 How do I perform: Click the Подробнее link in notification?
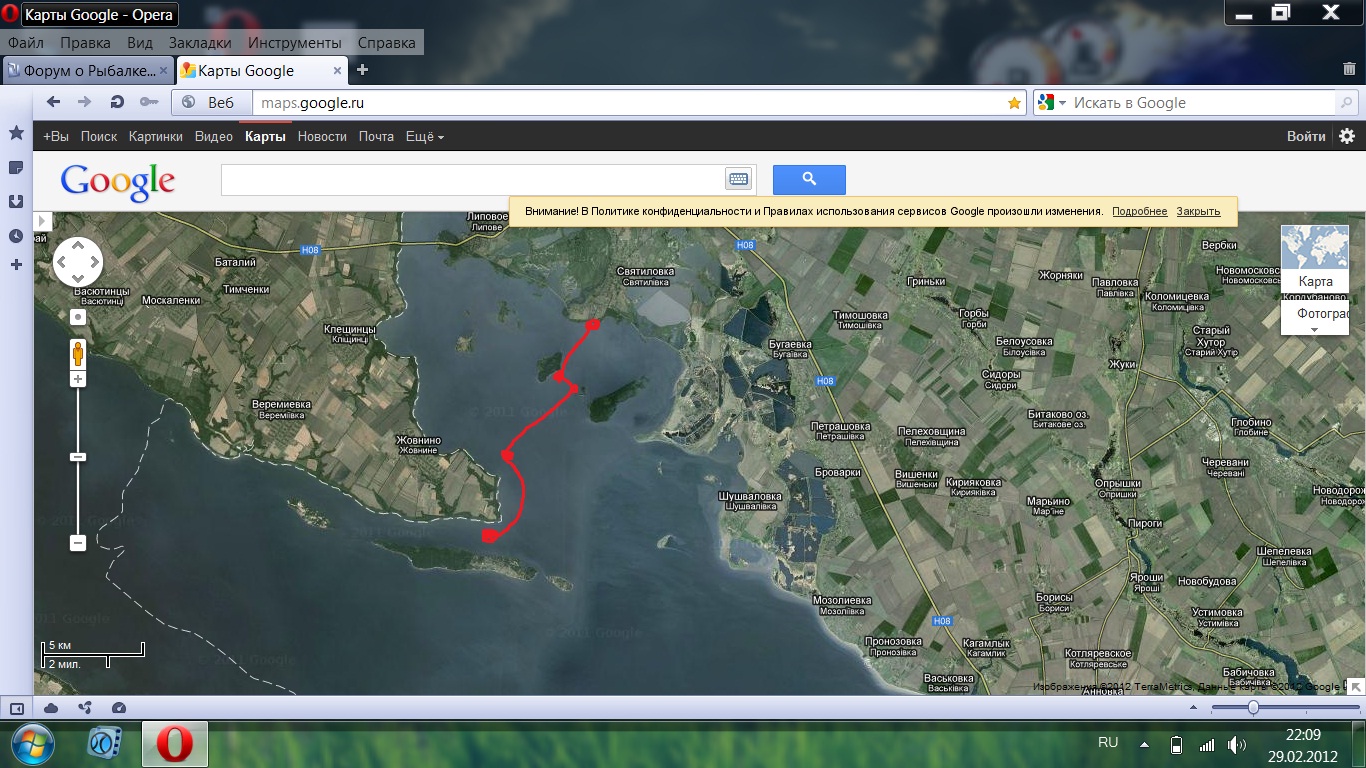click(x=1139, y=211)
